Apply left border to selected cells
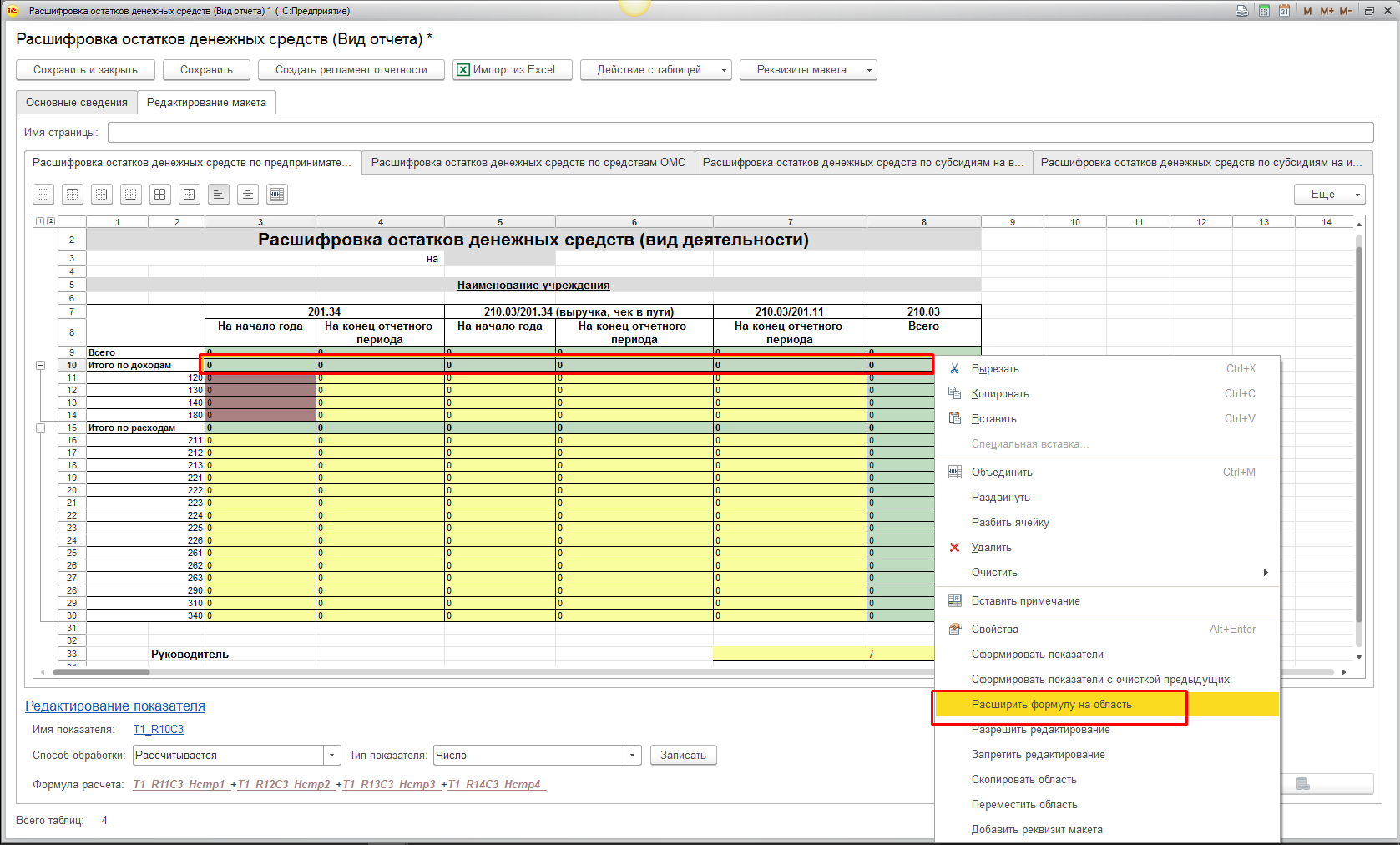 (43, 195)
